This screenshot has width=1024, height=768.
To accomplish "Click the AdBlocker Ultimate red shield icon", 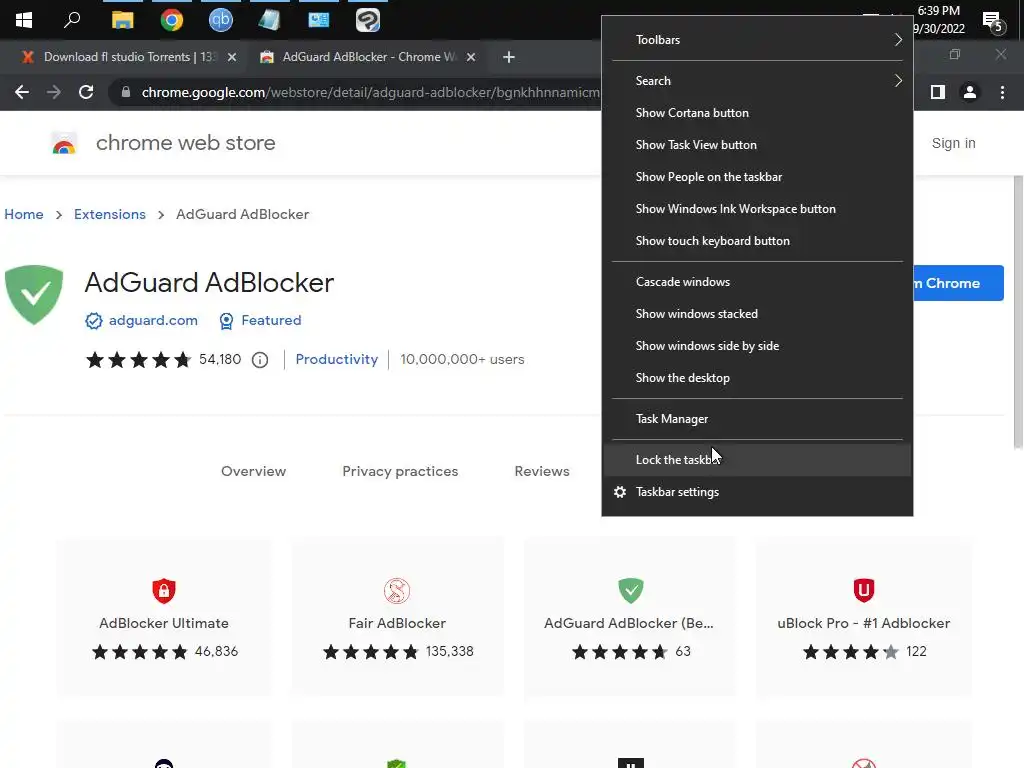I will (164, 591).
